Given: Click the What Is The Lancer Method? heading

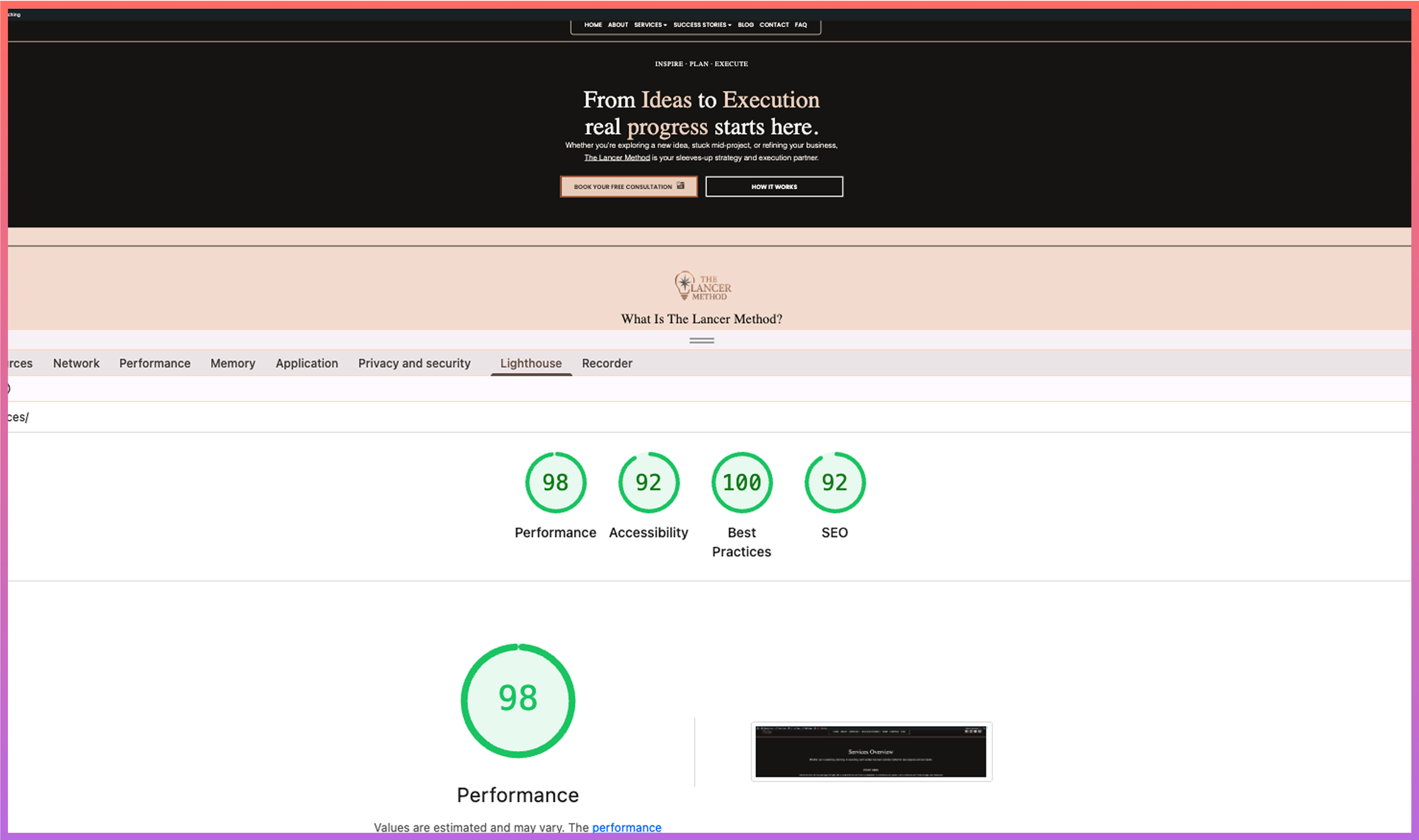Looking at the screenshot, I should 701,319.
